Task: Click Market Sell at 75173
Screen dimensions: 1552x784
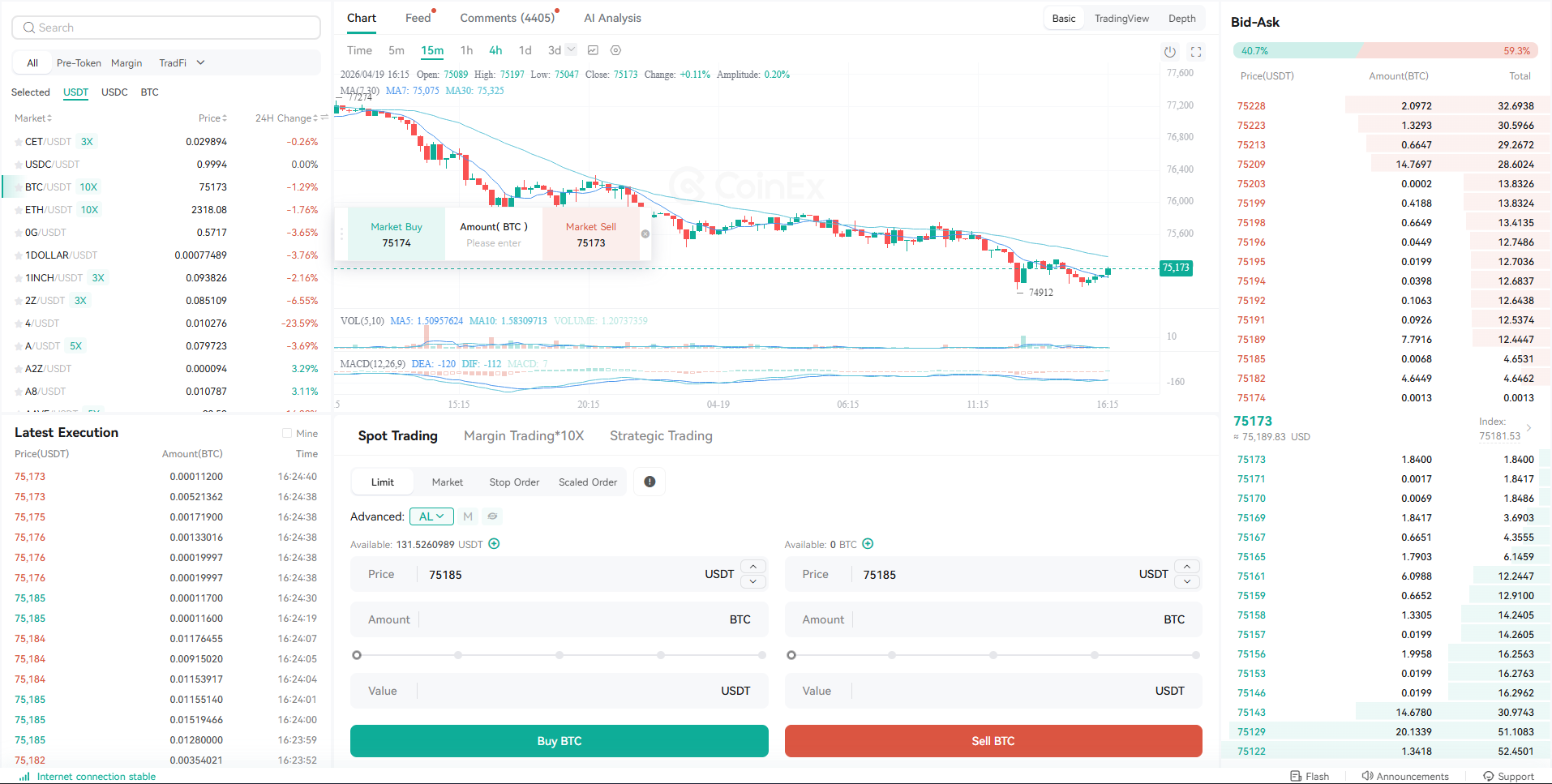Action: 591,234
